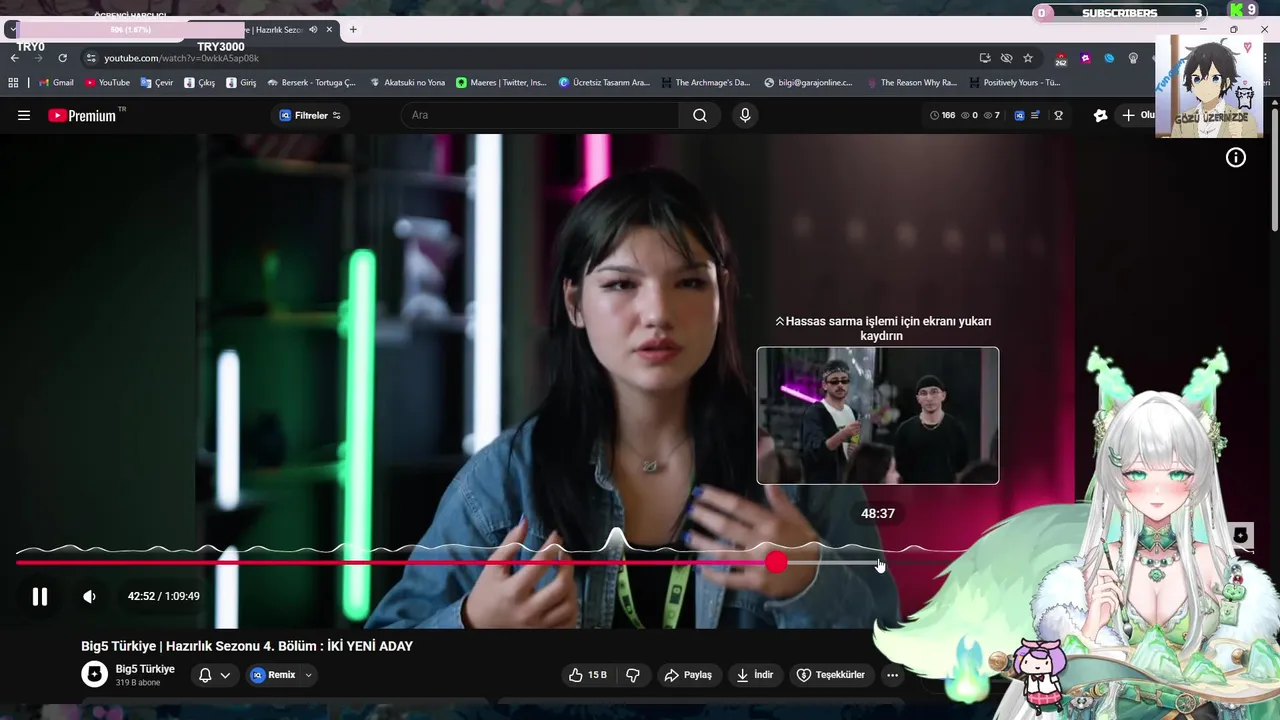Click the red playhead scrubber knob

tap(777, 562)
